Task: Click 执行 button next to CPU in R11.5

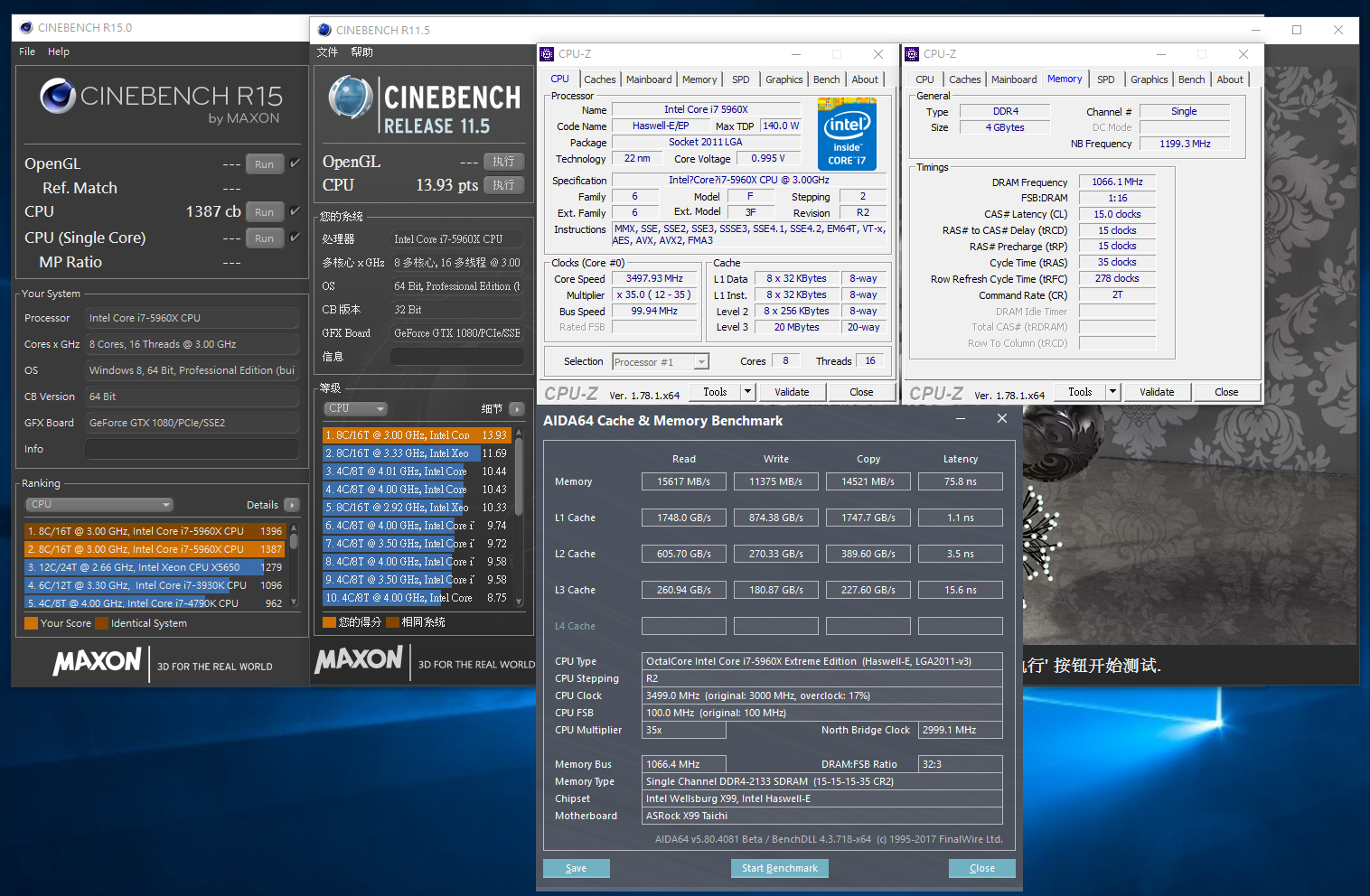Action: [x=504, y=185]
